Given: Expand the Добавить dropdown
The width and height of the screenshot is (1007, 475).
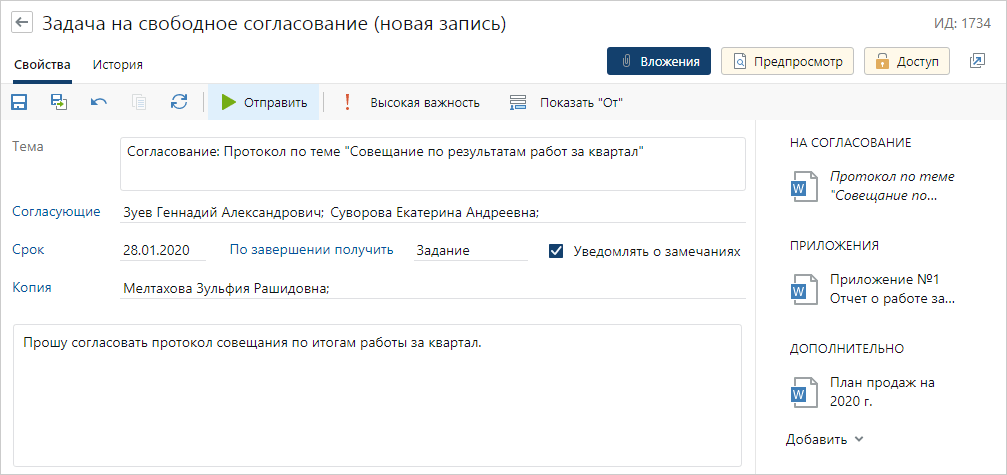Looking at the screenshot, I should tap(825, 440).
